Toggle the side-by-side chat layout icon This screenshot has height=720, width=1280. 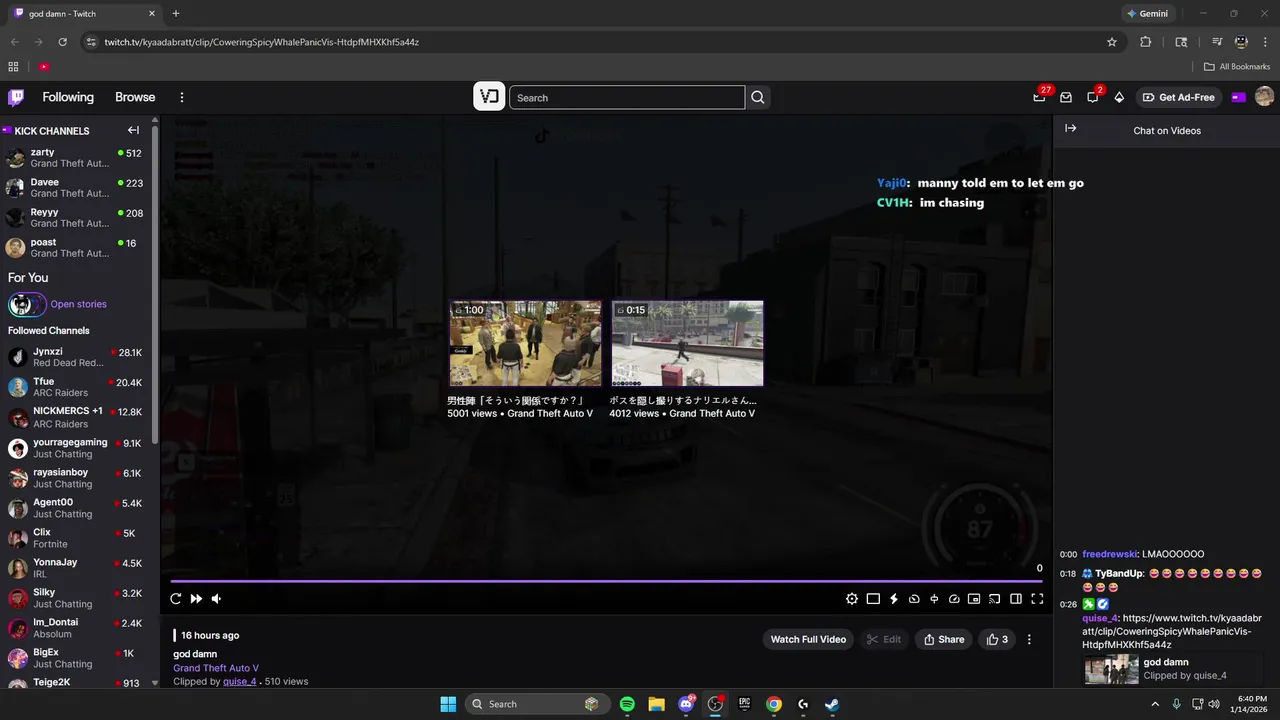click(1016, 599)
